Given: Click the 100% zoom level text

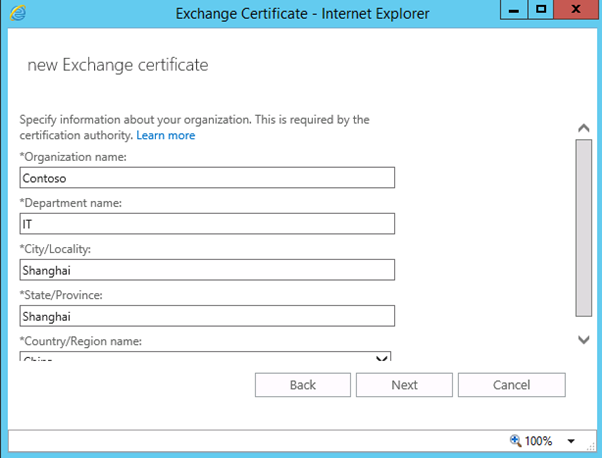Looking at the screenshot, I should [538, 441].
